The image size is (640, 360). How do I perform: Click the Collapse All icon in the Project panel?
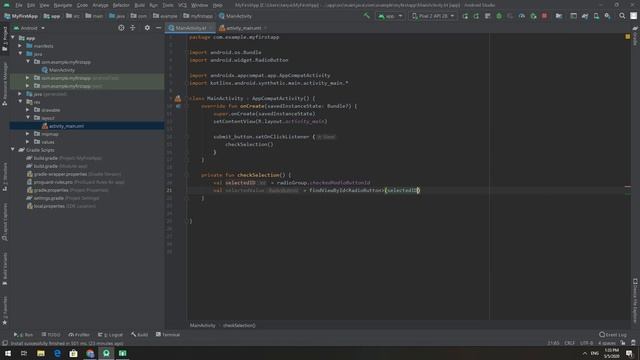[133, 28]
